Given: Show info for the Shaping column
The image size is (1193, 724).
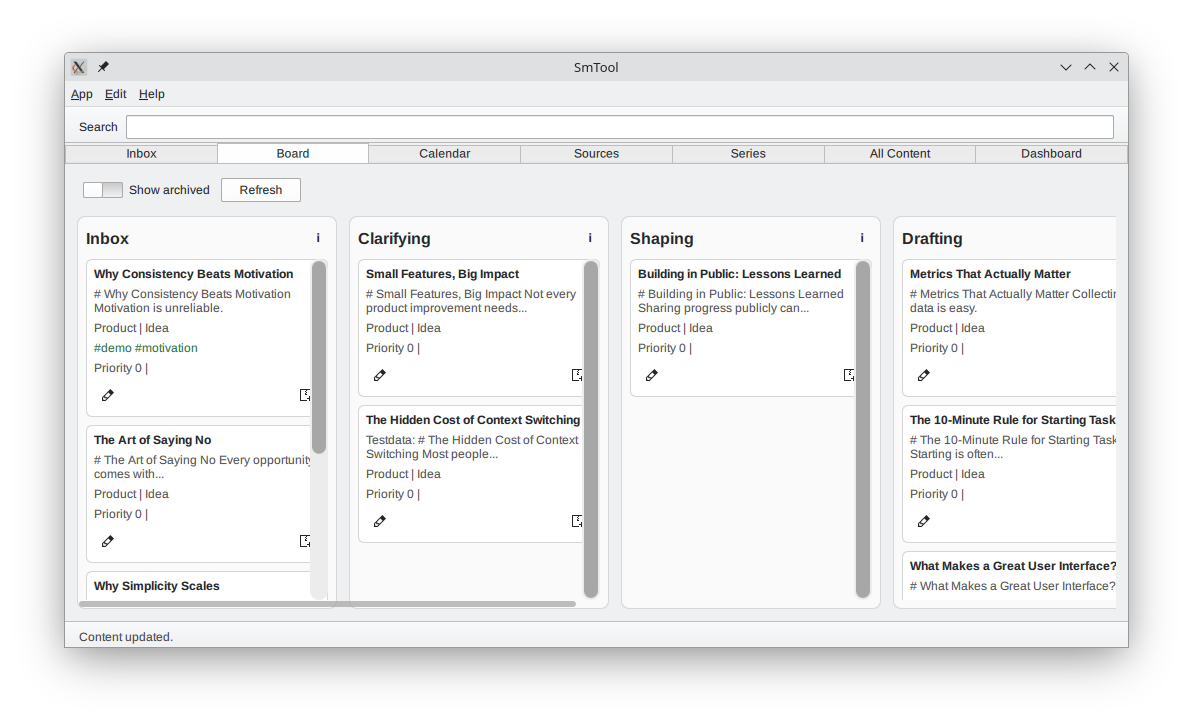Looking at the screenshot, I should (x=862, y=238).
